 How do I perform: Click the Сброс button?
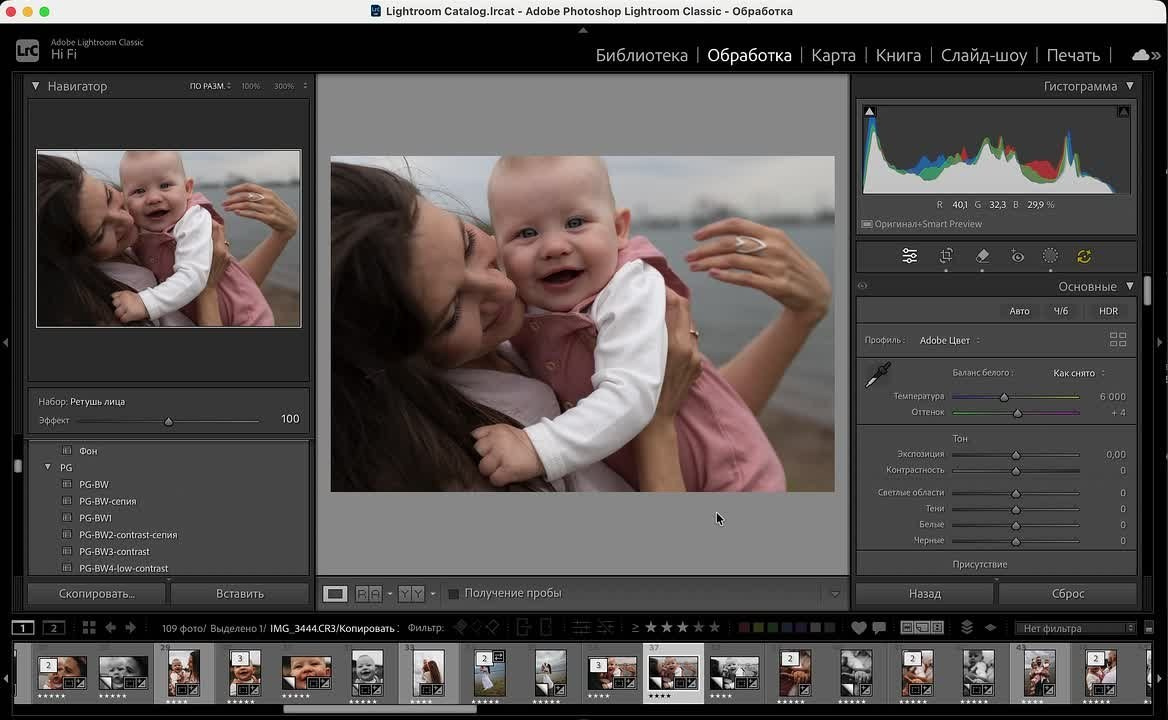(1067, 594)
